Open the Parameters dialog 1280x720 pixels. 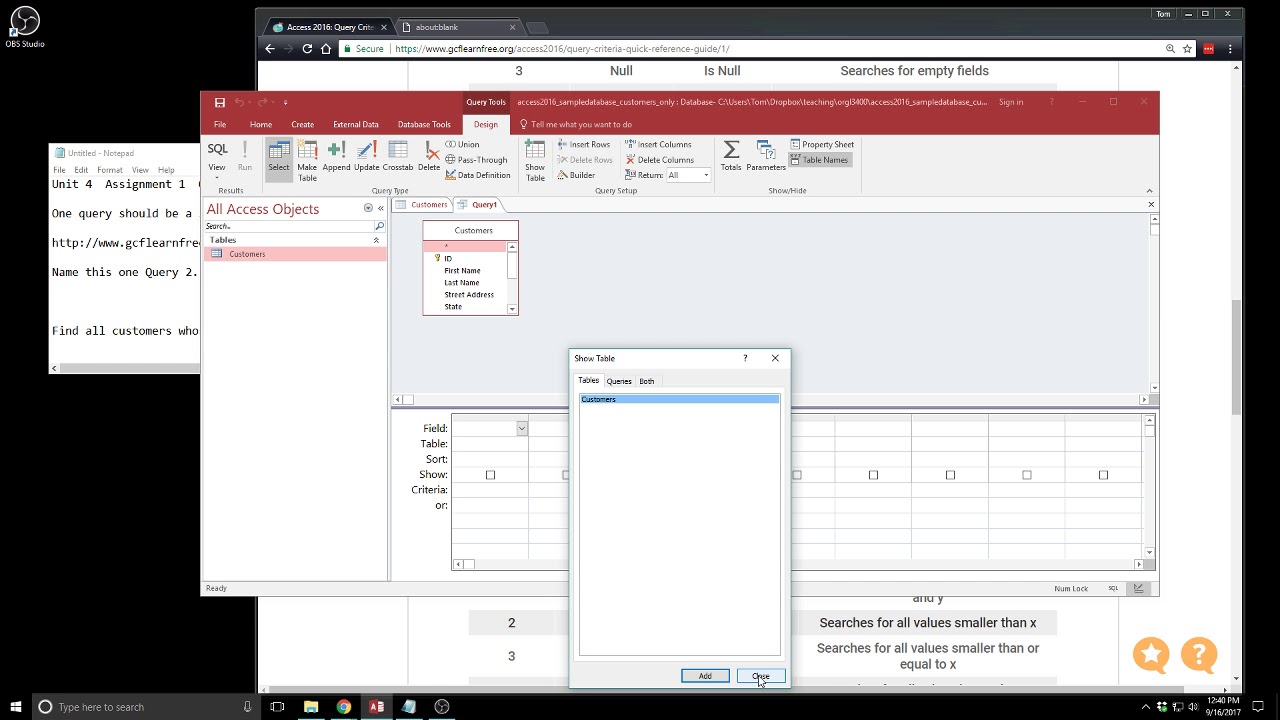click(x=766, y=156)
